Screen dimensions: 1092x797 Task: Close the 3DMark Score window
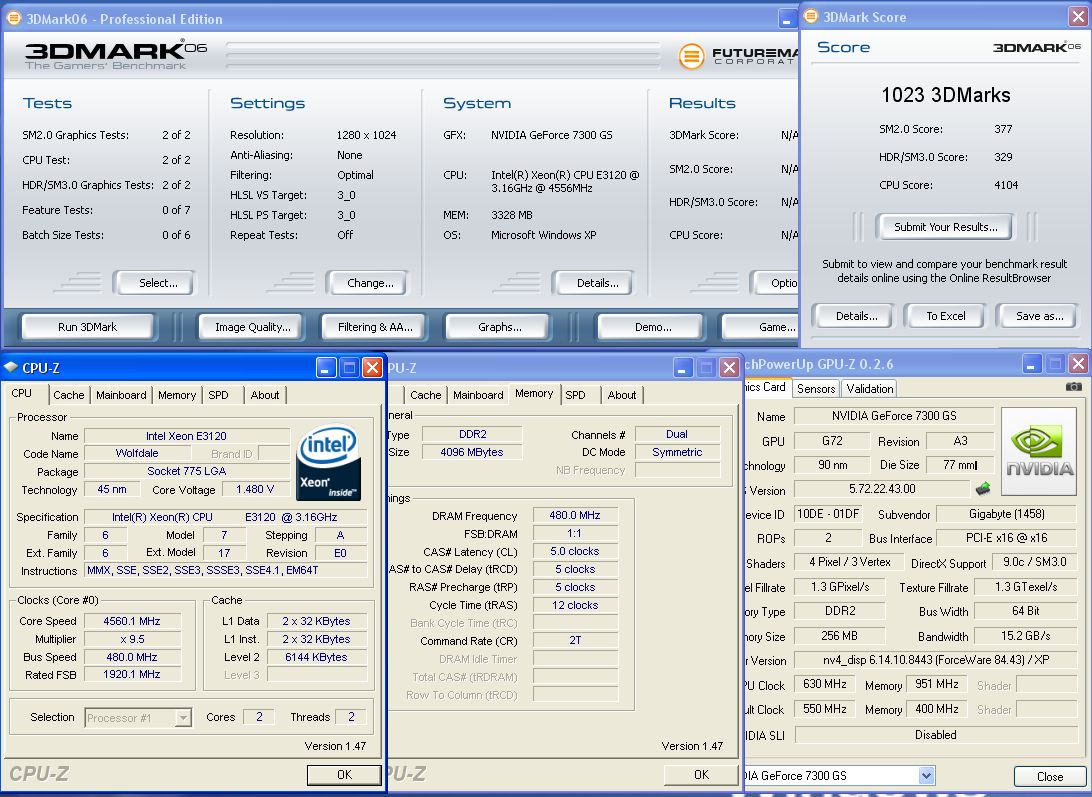pos(1078,17)
